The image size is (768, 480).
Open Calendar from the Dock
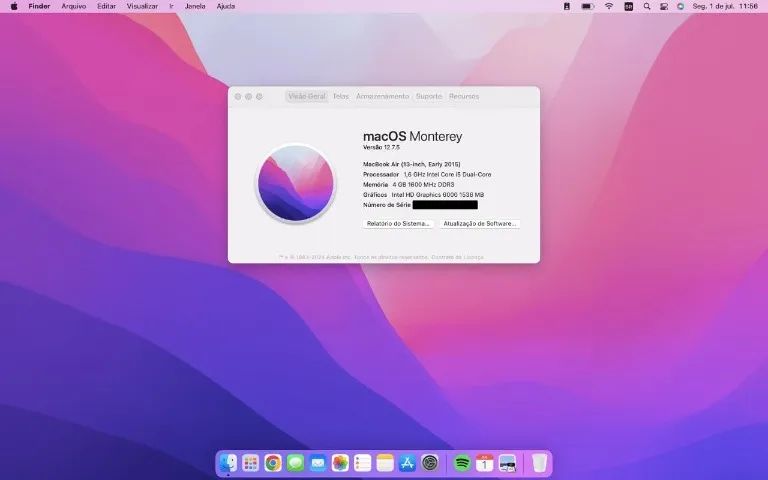[x=484, y=462]
